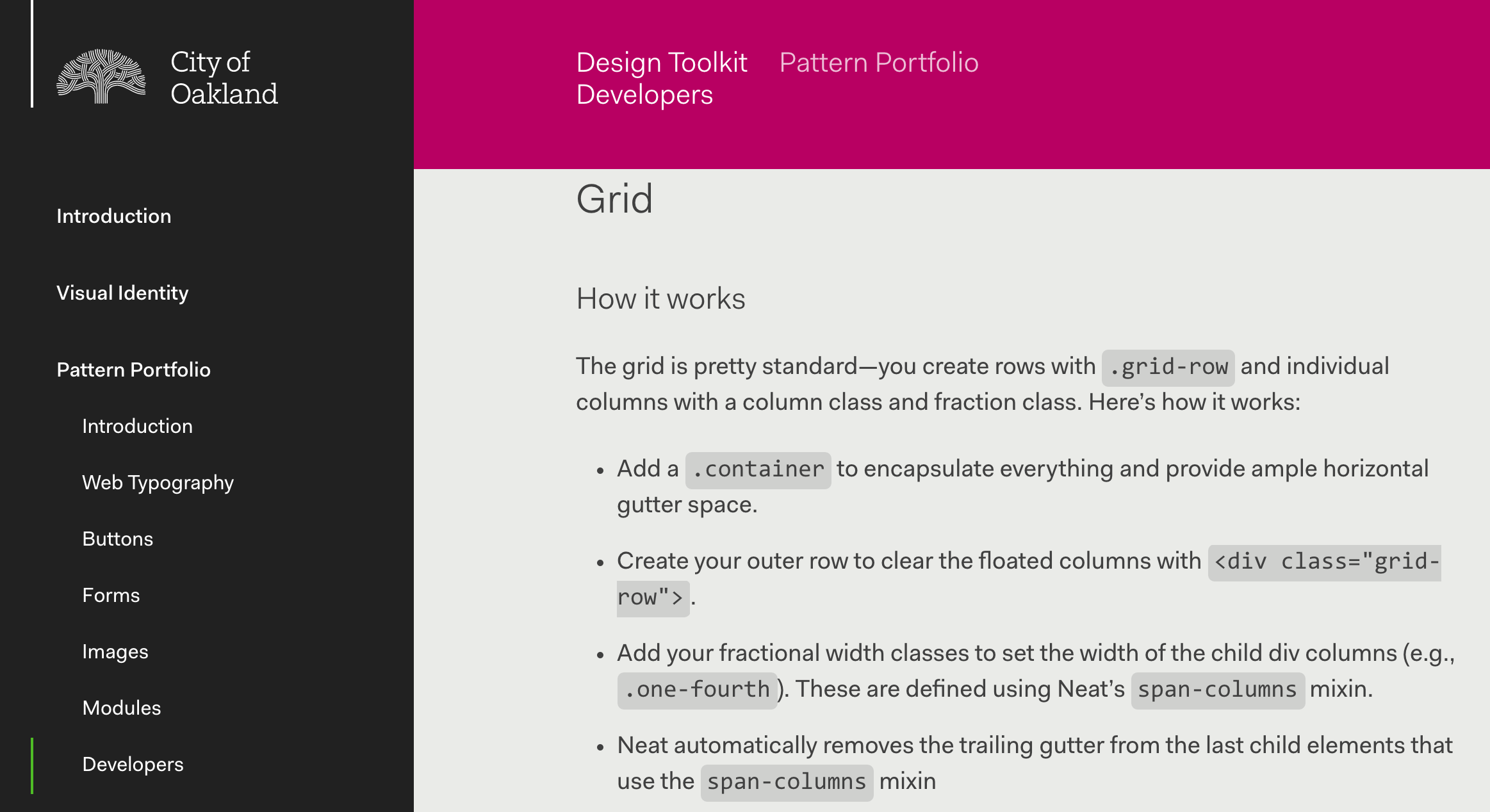Expand Forms section in sidebar
Screen dimensions: 1490x812
pos(109,596)
